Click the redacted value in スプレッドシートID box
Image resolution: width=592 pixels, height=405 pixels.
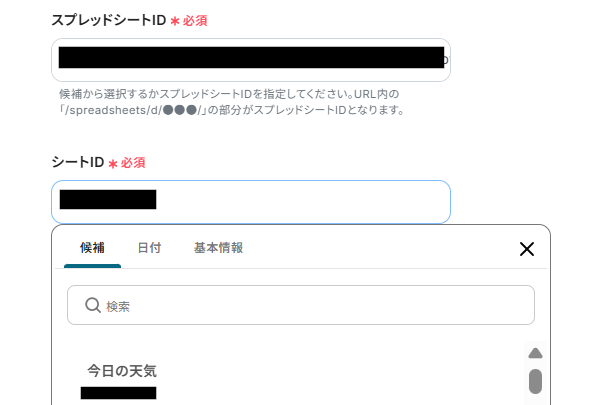(x=251, y=57)
